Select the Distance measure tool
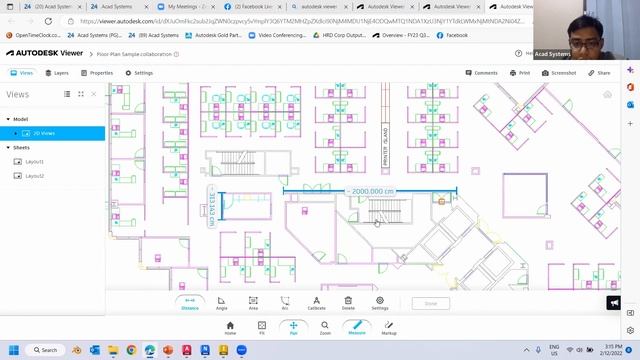The width and height of the screenshot is (640, 360). pos(190,303)
